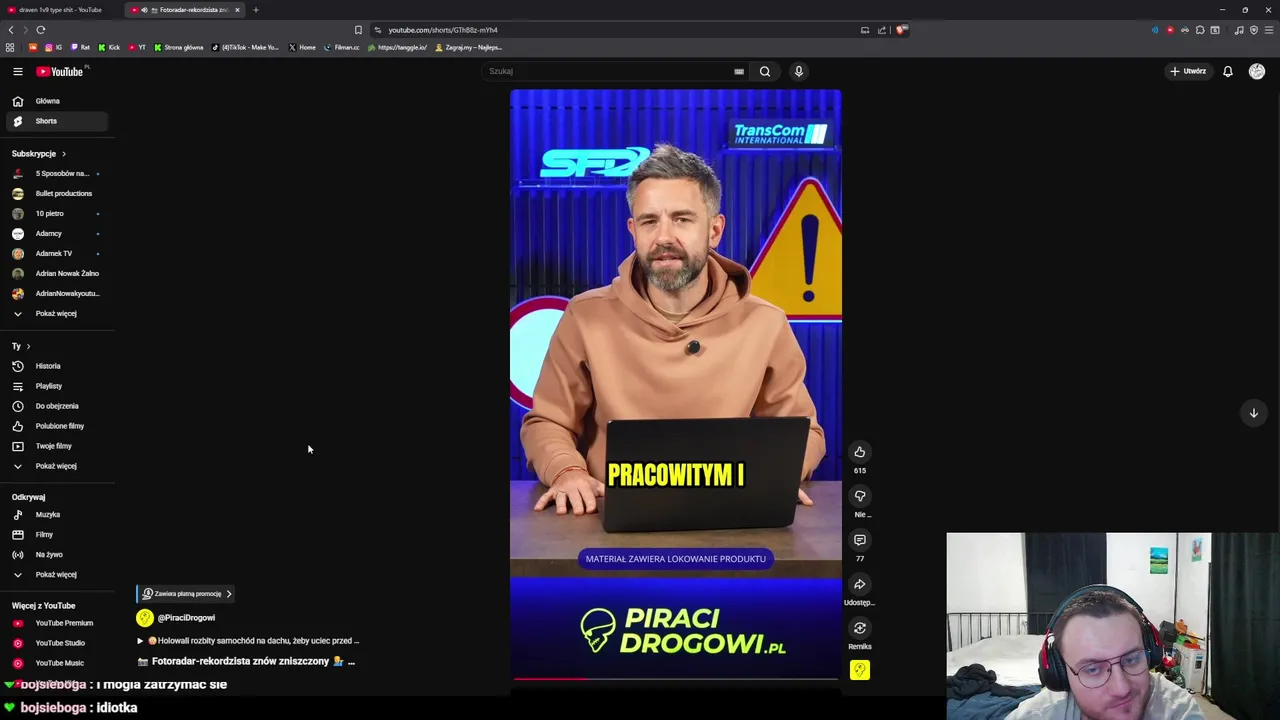Open the Adamcy channel
The height and width of the screenshot is (720, 1280).
(57, 233)
